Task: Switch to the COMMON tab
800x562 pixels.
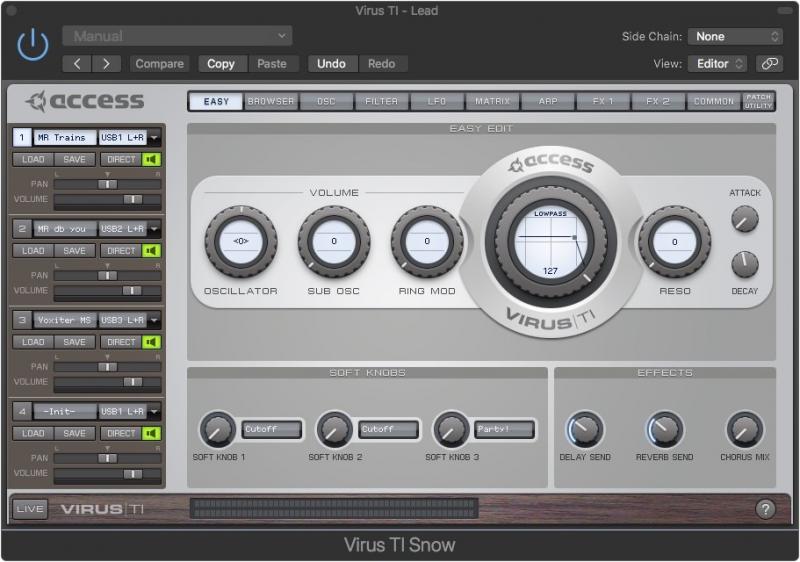Action: [713, 101]
